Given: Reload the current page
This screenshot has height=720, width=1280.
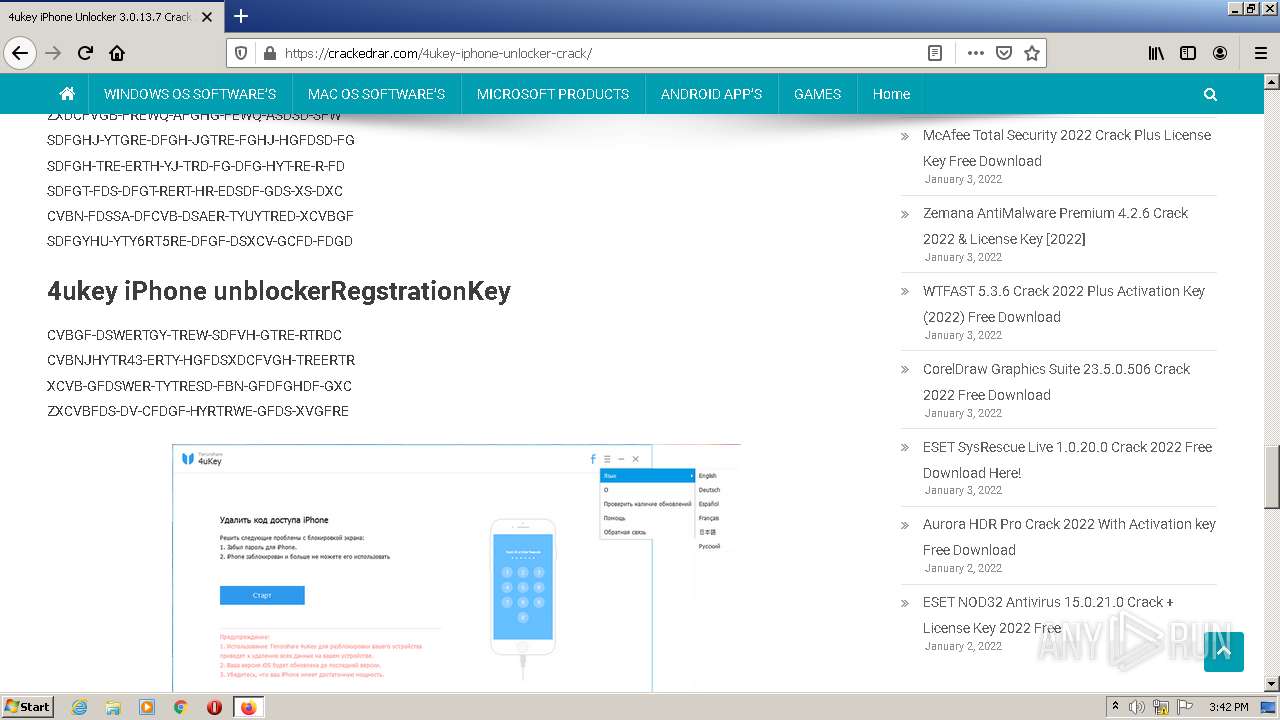Looking at the screenshot, I should [x=85, y=53].
